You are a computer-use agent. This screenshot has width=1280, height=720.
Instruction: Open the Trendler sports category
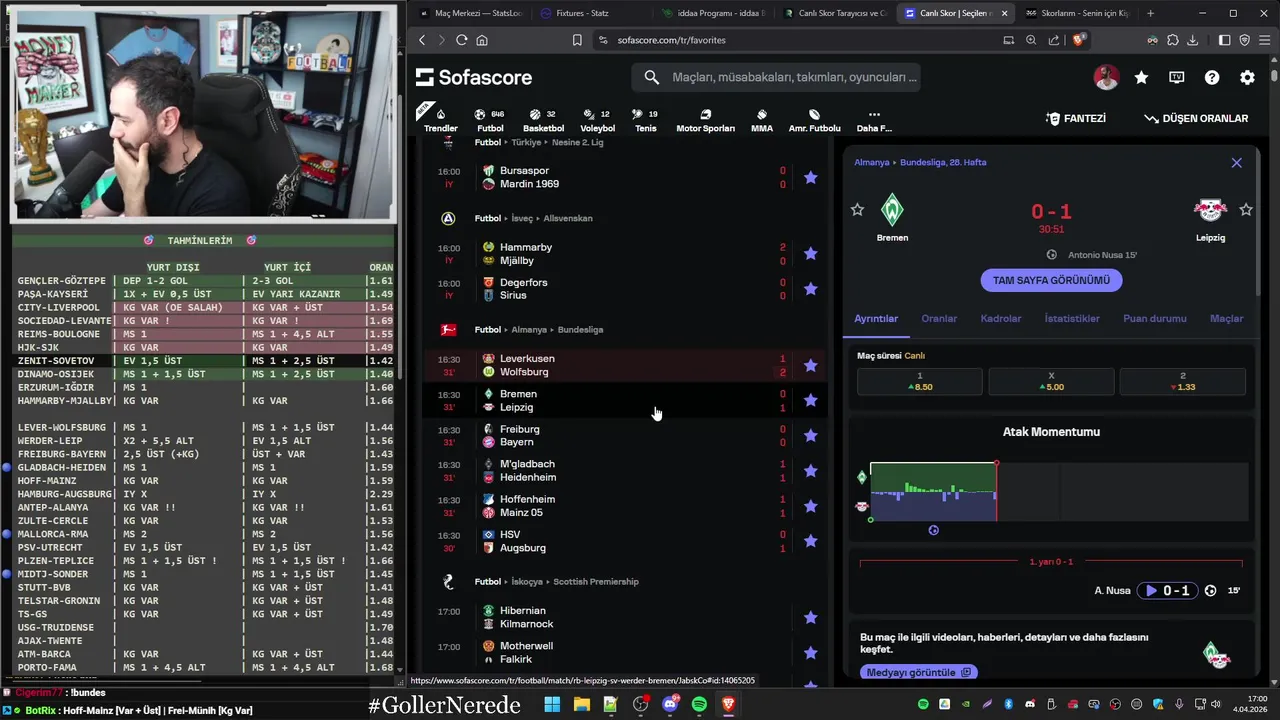click(x=440, y=120)
